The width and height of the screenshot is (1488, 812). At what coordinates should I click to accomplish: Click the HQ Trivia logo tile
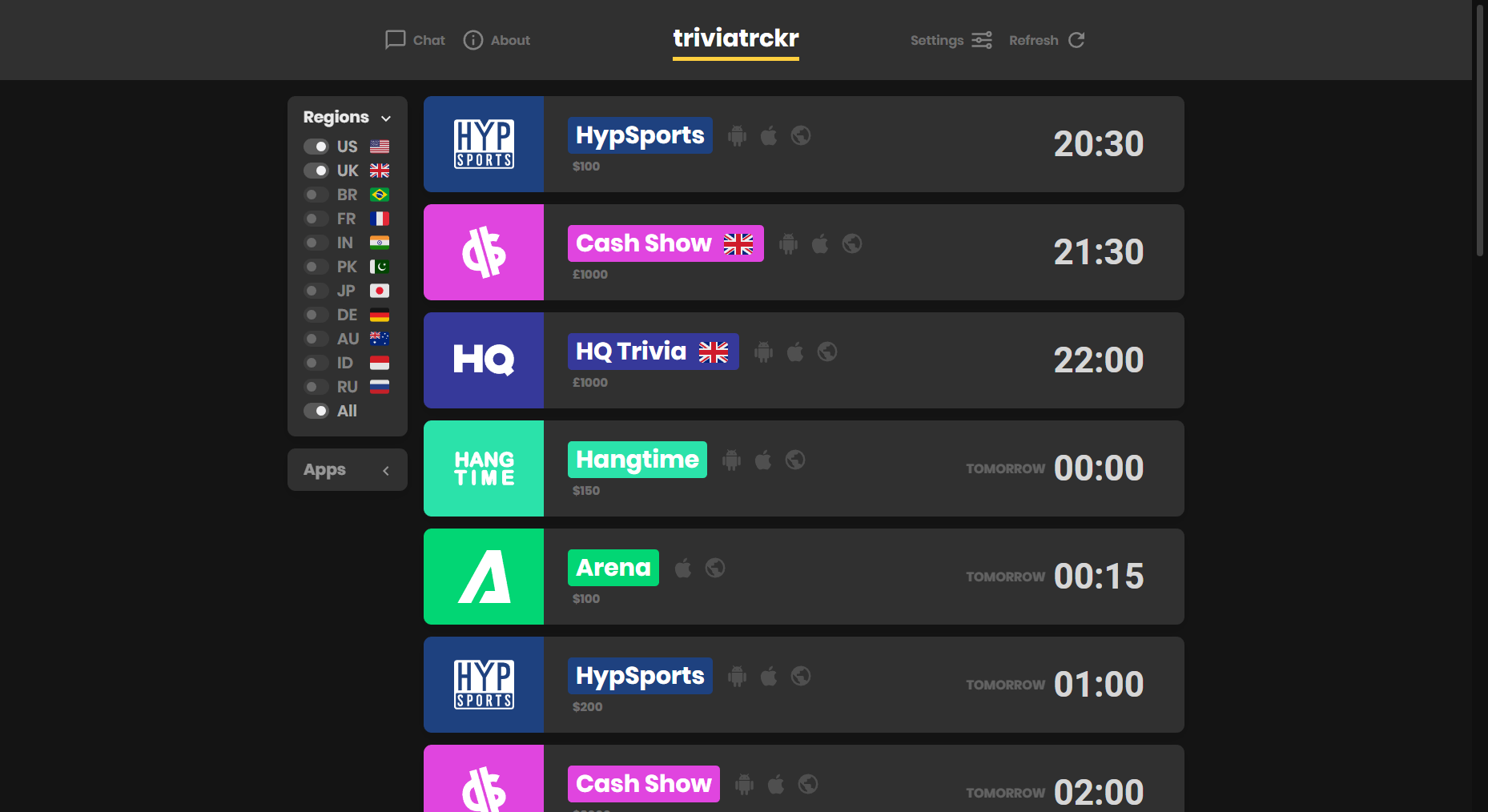tap(484, 360)
